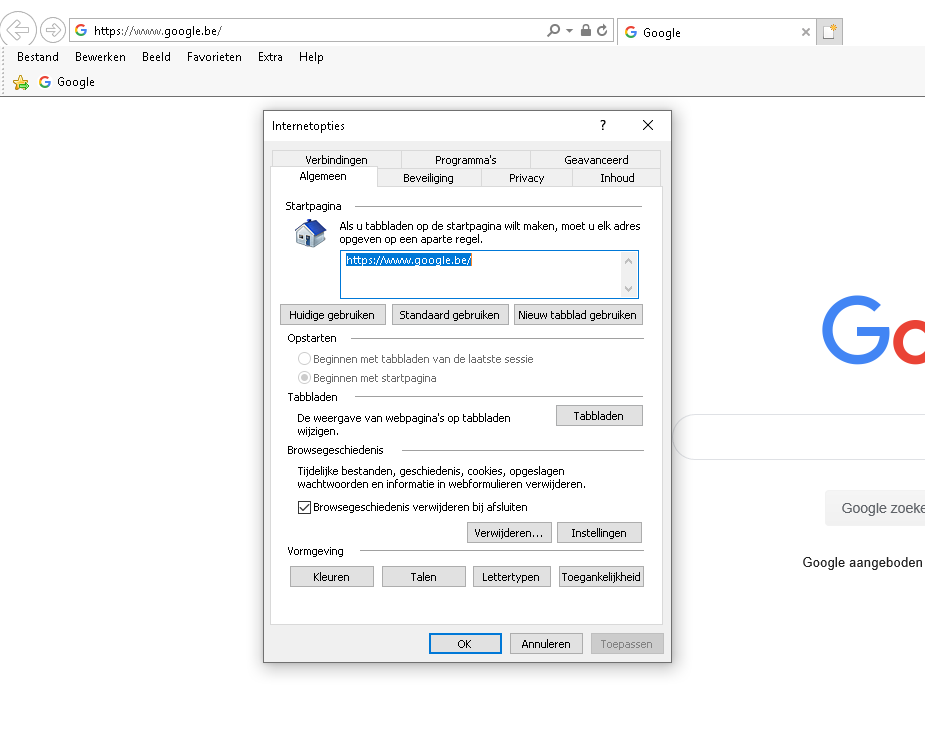
Task: Expand the address bar search dropdown arrow
Action: (569, 31)
